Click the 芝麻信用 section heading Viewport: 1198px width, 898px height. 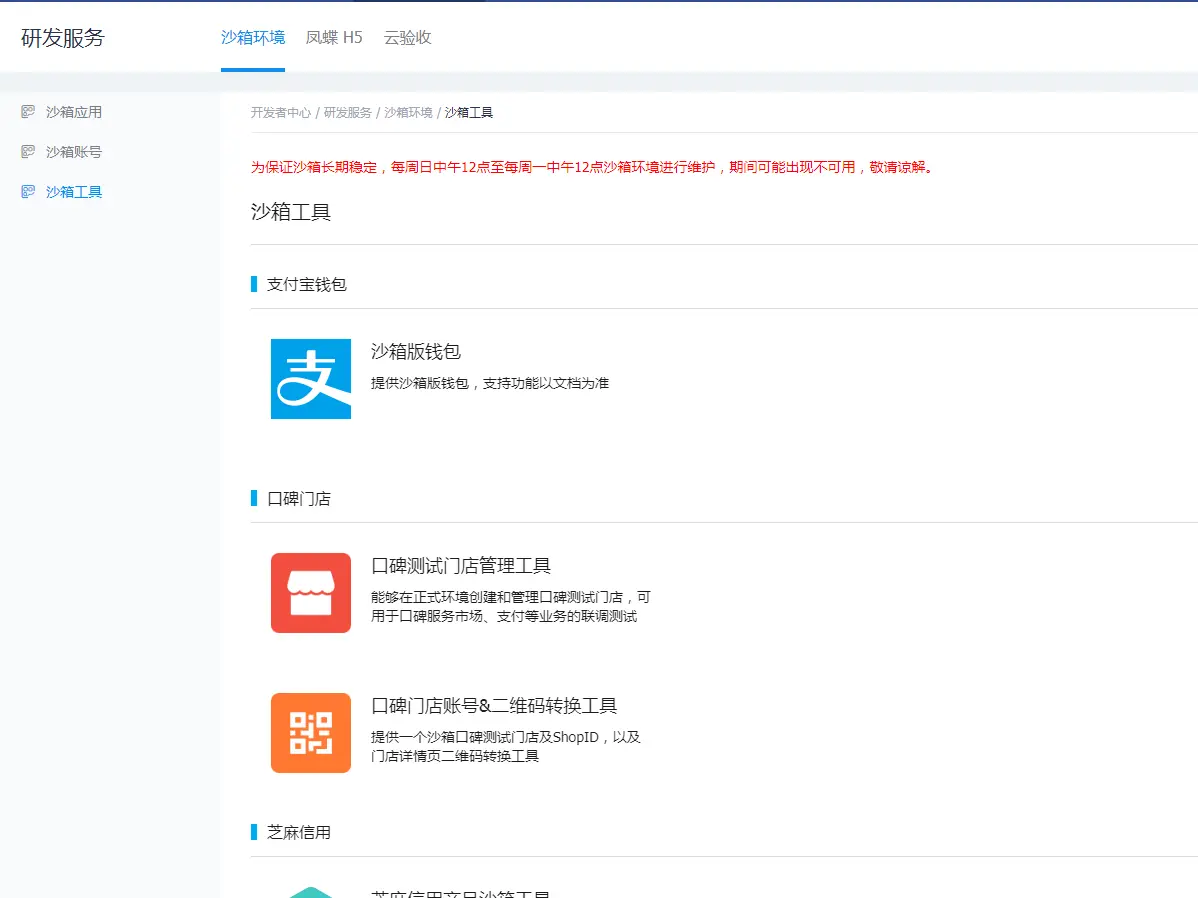click(x=299, y=832)
